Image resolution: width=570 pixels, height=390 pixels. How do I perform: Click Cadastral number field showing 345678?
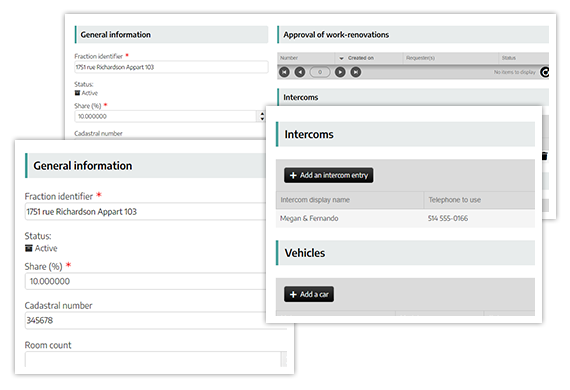tap(145, 321)
